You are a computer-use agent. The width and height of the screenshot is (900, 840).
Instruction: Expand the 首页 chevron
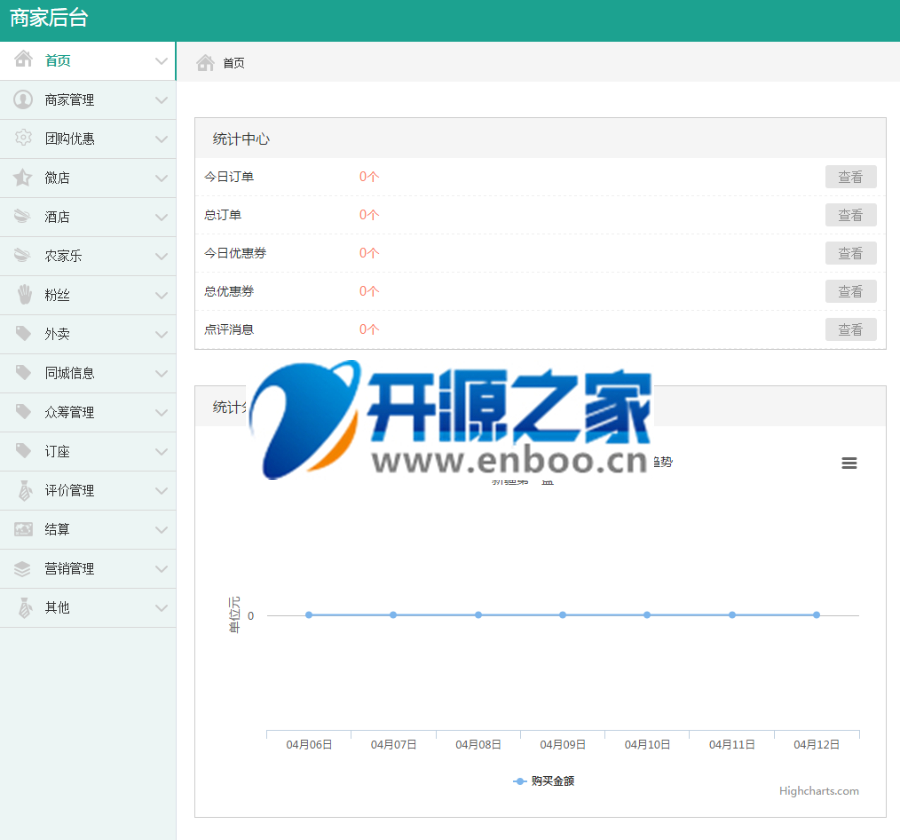coord(161,60)
